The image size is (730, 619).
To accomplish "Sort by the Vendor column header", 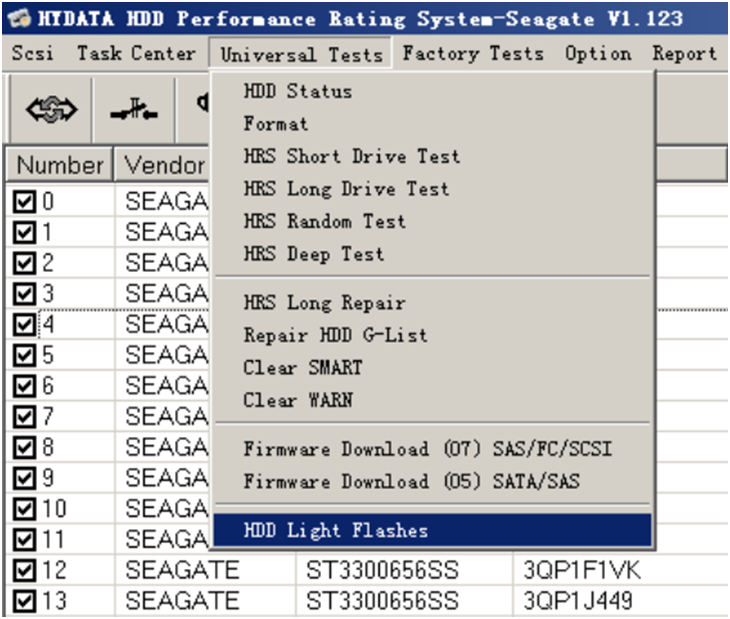I will click(163, 165).
